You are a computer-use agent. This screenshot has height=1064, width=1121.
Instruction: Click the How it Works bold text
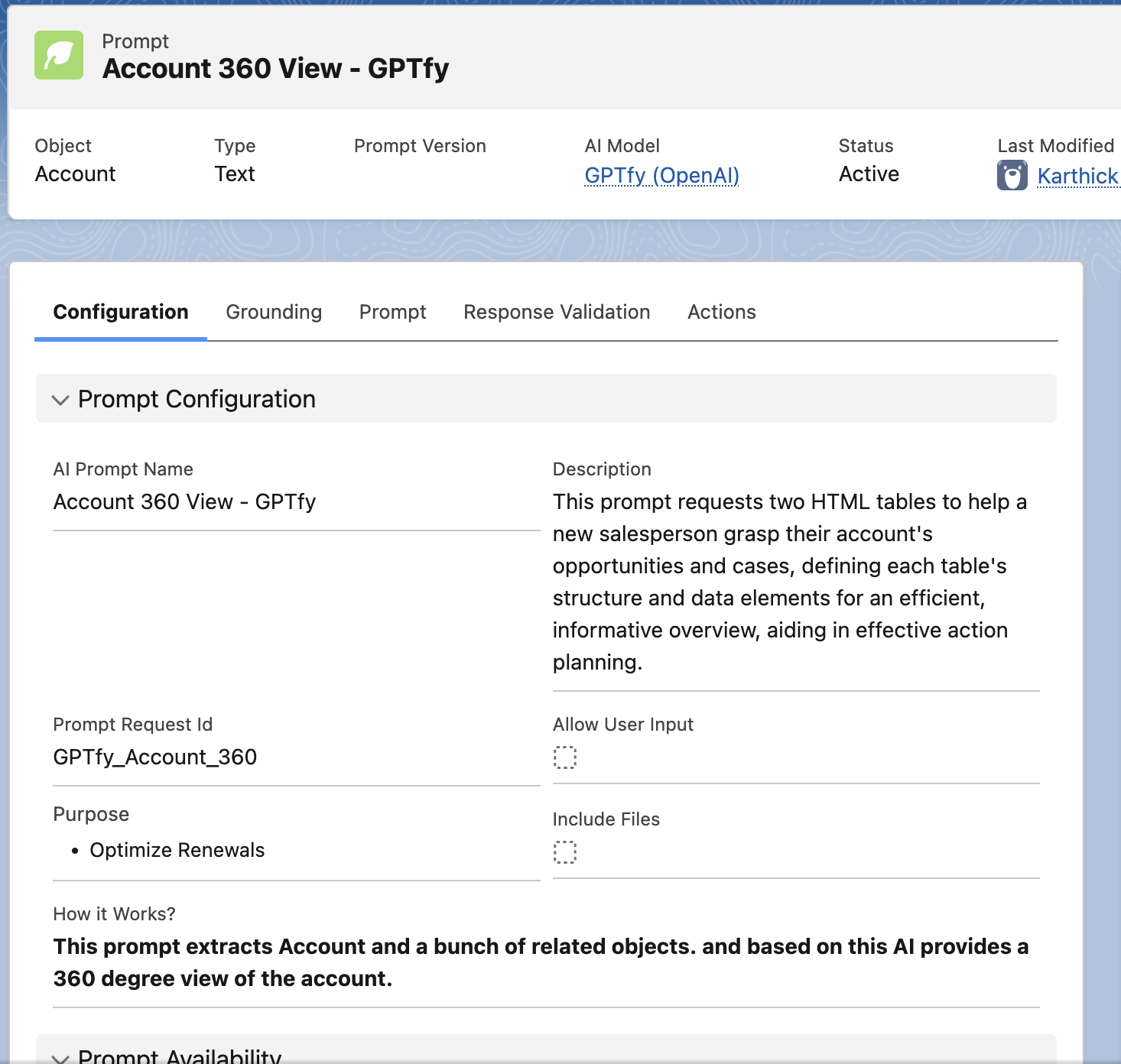point(540,962)
